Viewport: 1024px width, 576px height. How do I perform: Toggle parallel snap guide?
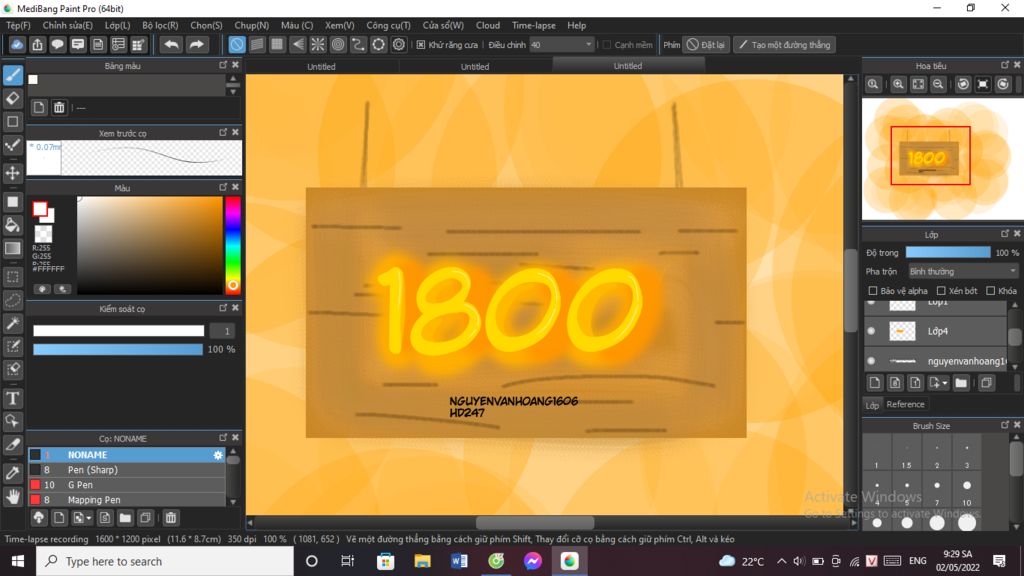click(257, 44)
